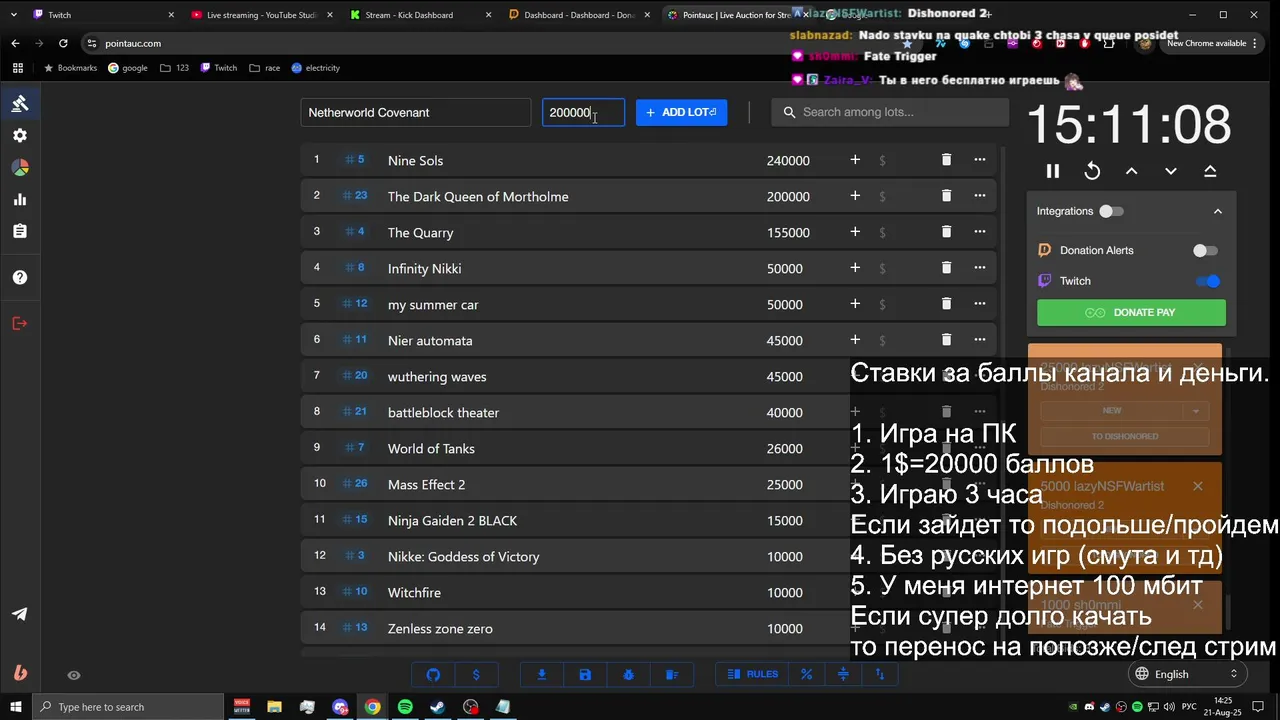The height and width of the screenshot is (720, 1280).
Task: Open more options for Nier automata
Action: [980, 340]
